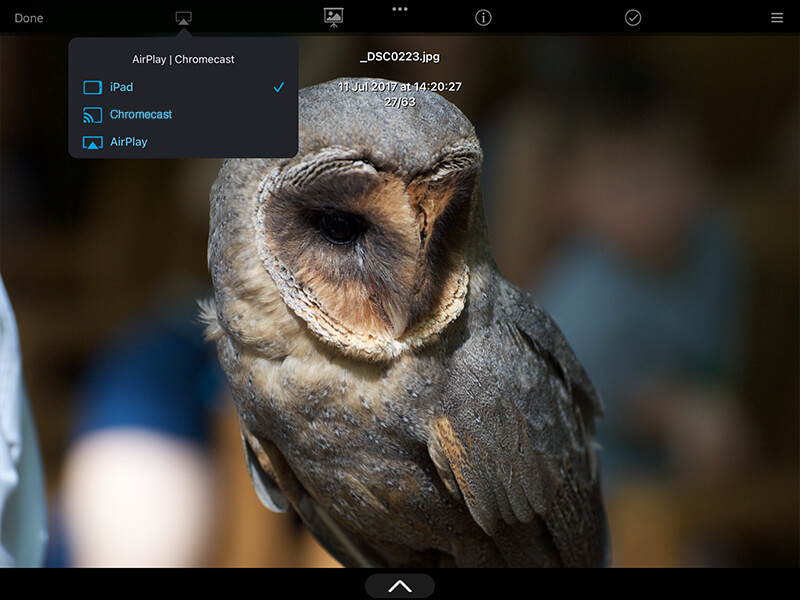Select AirPlay as display output
Viewport: 800px width, 600px height.
(183, 142)
